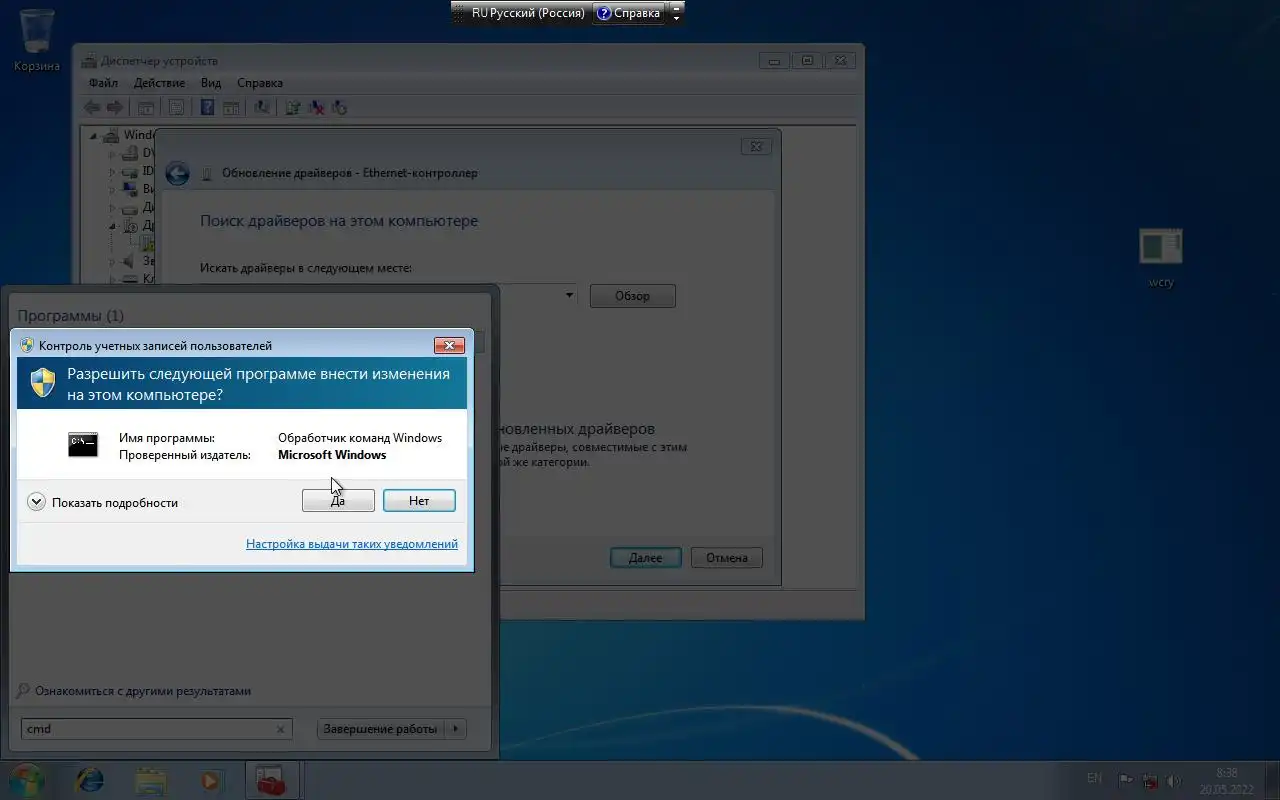
Task: Click the Далее button in driver wizard
Action: pos(646,558)
